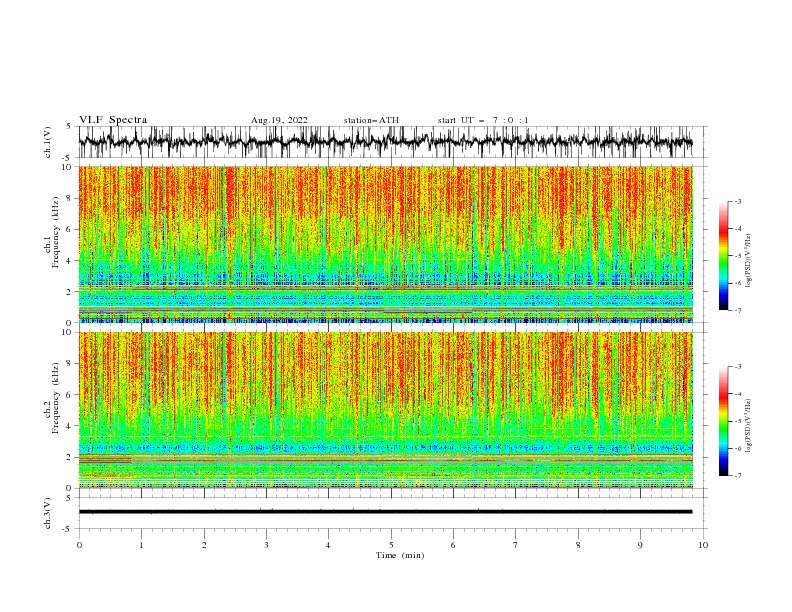Click time axis tick label '2'
Image resolution: width=792 pixels, height=612 pixels.
[204, 545]
